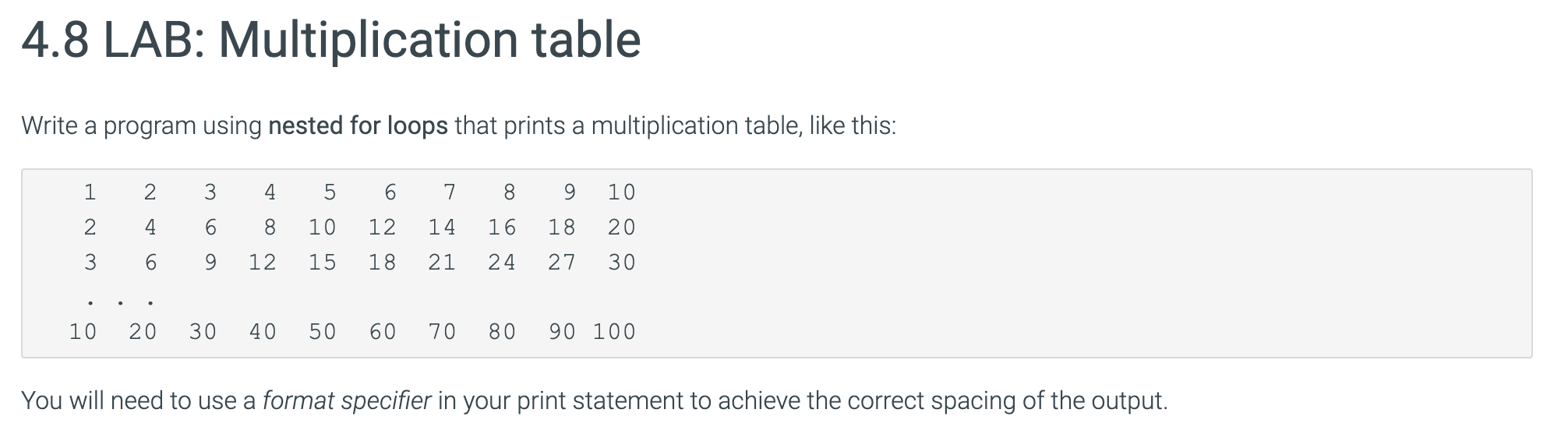
Task: Click the '4.8 LAB: Multiplication table' heading
Action: tap(331, 41)
